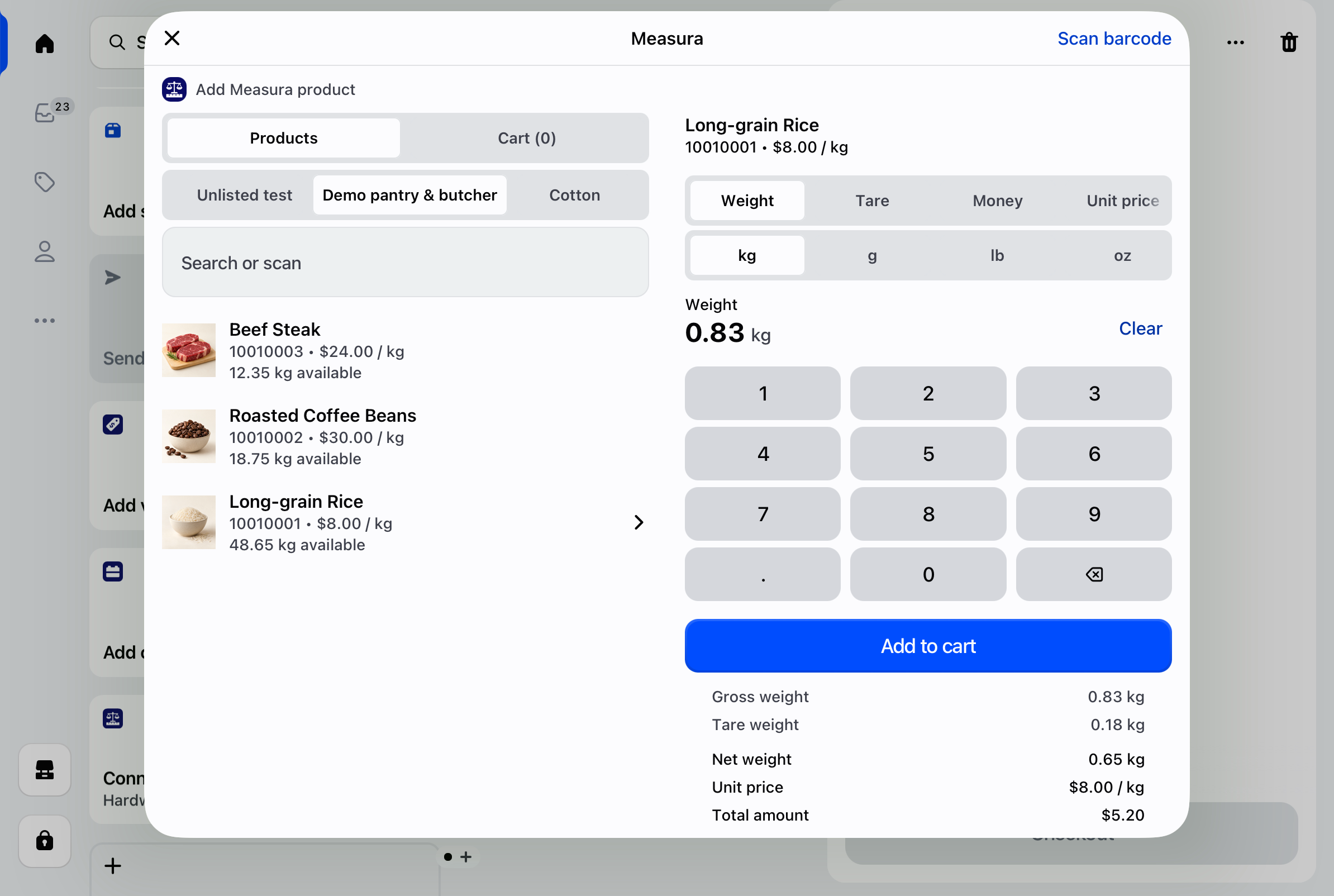The height and width of the screenshot is (896, 1334).
Task: Expand Long-grain Rice row chevron
Action: pos(639,522)
